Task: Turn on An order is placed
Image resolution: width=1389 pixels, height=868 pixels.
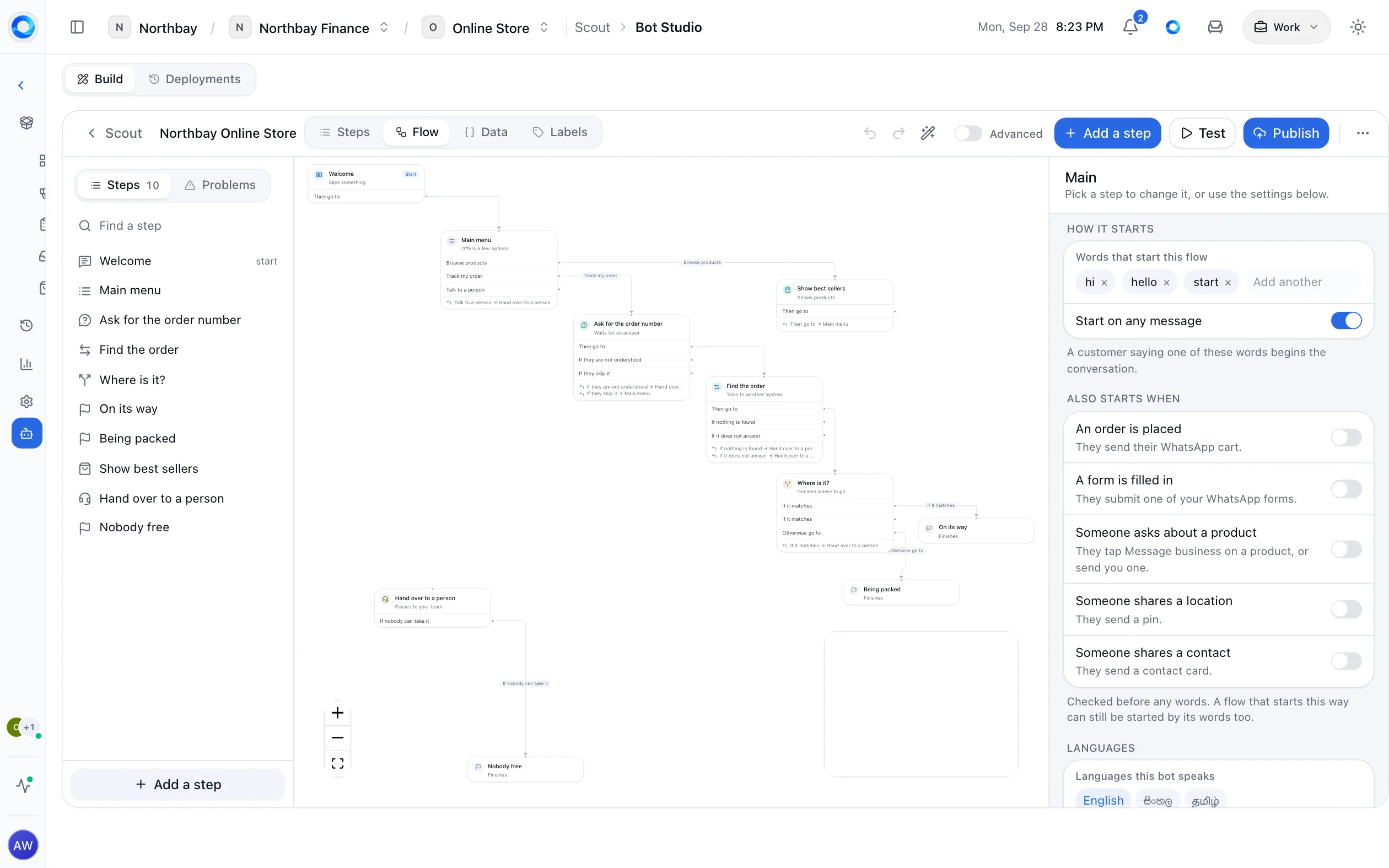Action: [x=1346, y=438]
